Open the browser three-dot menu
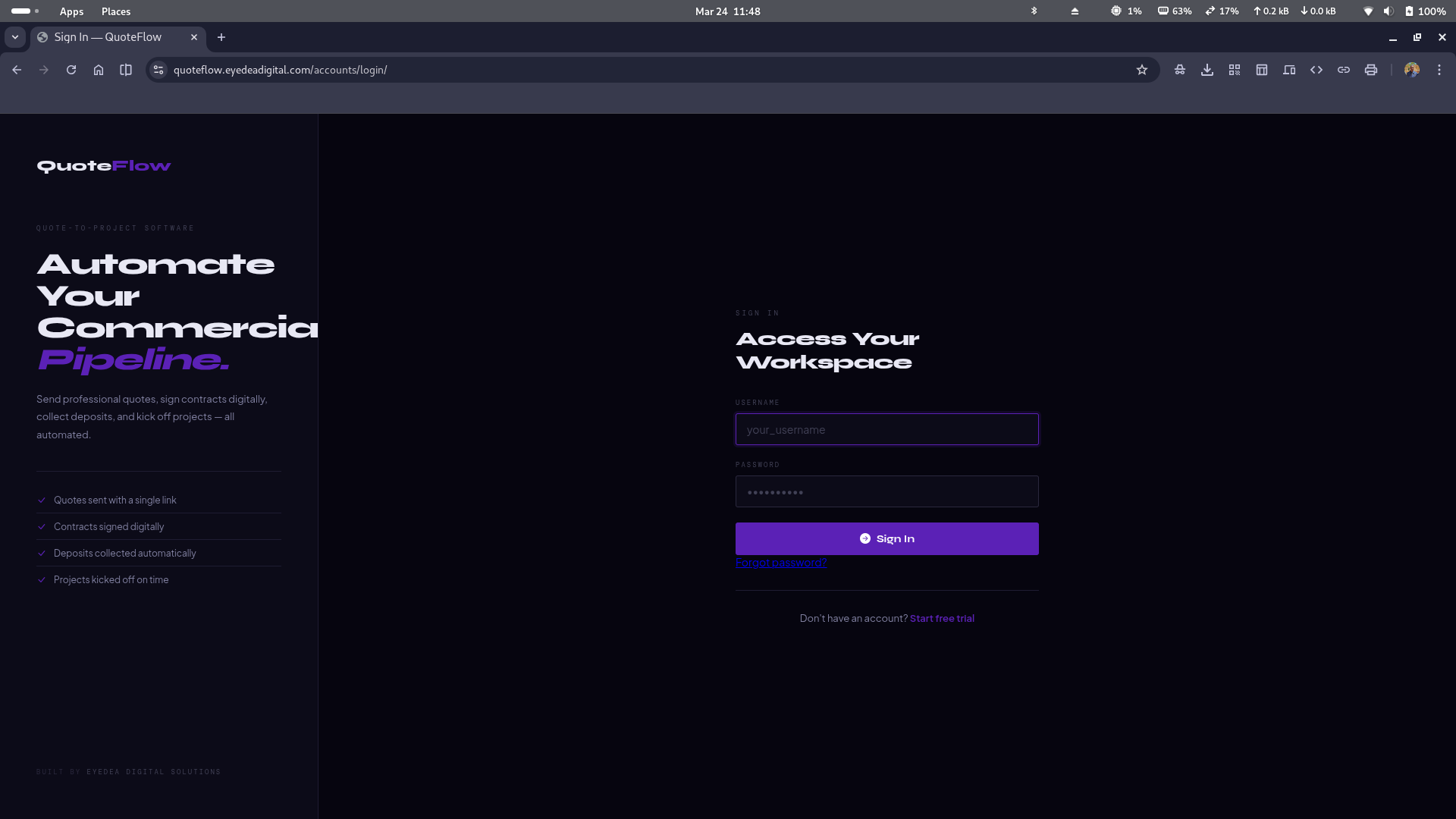This screenshot has height=819, width=1456. click(x=1439, y=70)
